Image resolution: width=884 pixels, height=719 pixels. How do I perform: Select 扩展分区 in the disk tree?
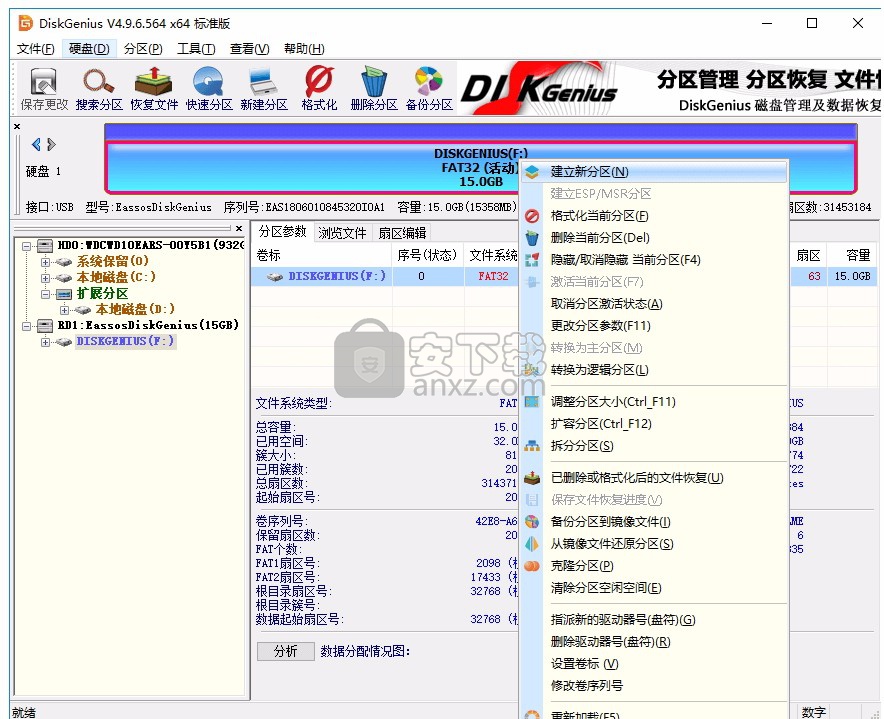coord(103,293)
